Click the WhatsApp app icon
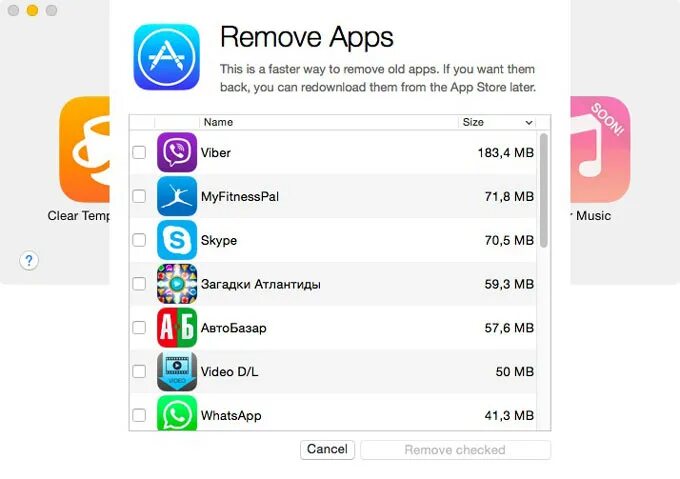The image size is (680, 479). pyautogui.click(x=177, y=413)
